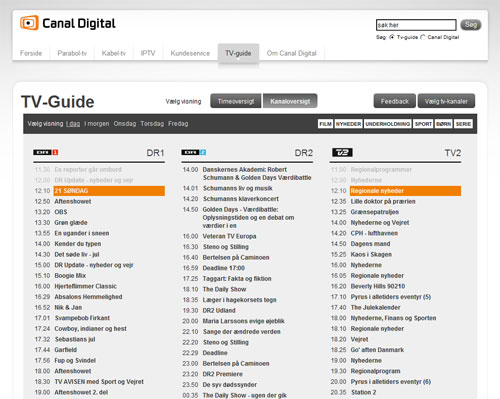The height and width of the screenshot is (399, 500).
Task: Open Schumanns klaverkoncert on DR2
Action: [x=241, y=199]
